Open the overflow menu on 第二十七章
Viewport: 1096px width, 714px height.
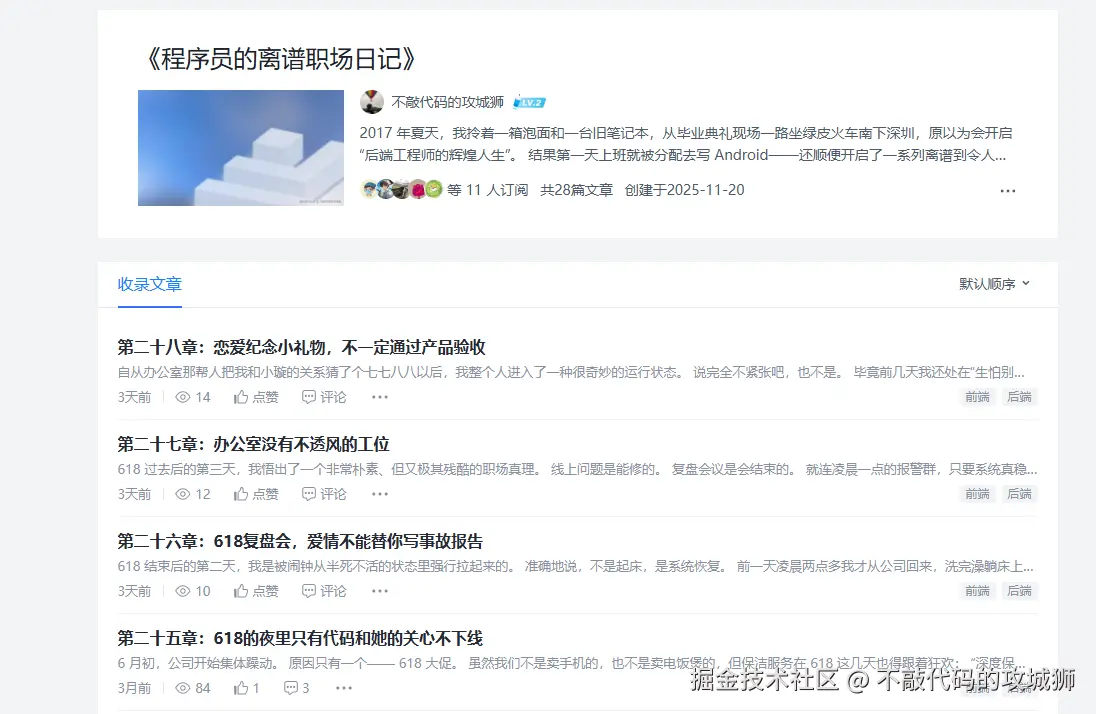[x=379, y=494]
